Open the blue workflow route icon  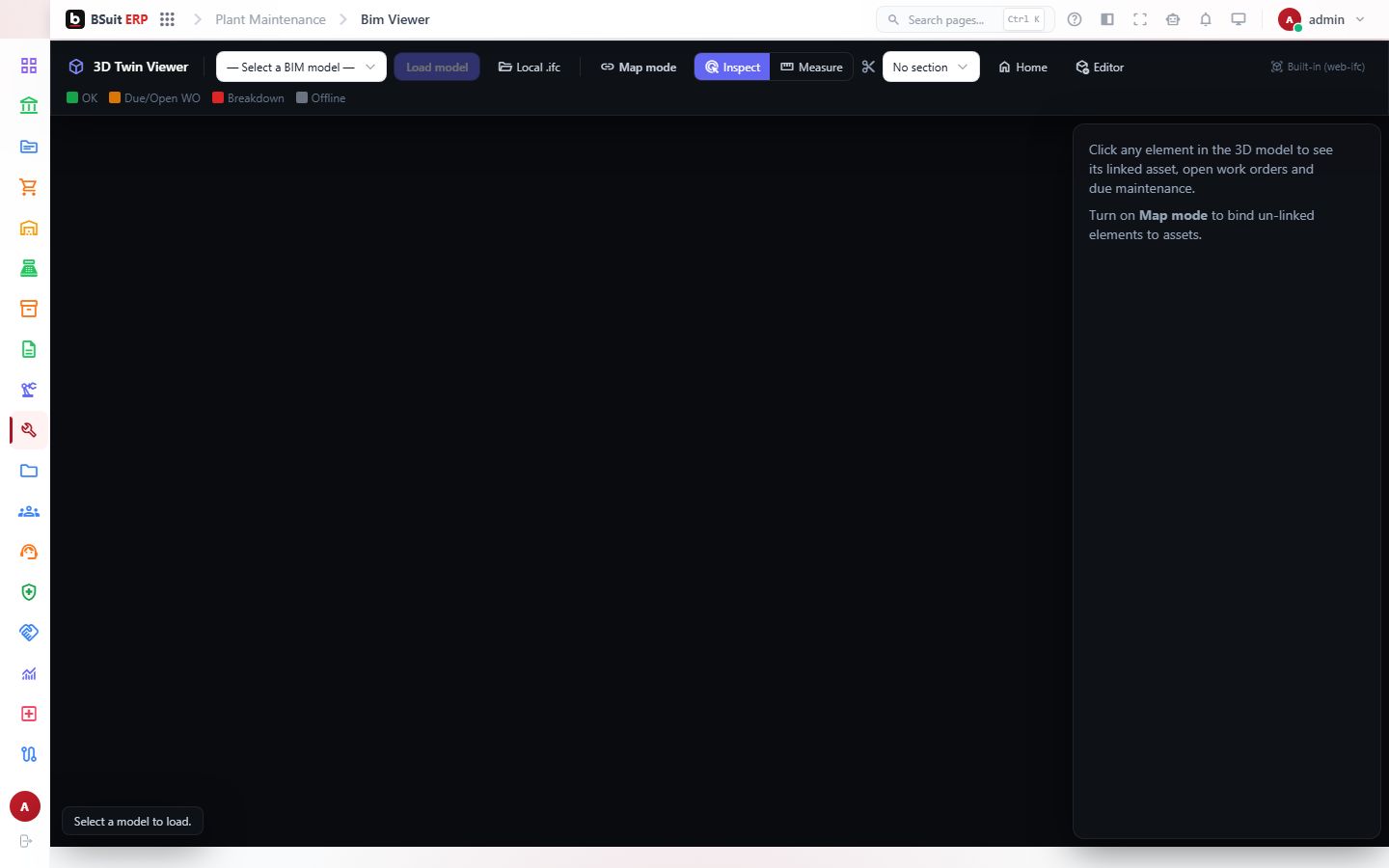(x=29, y=754)
